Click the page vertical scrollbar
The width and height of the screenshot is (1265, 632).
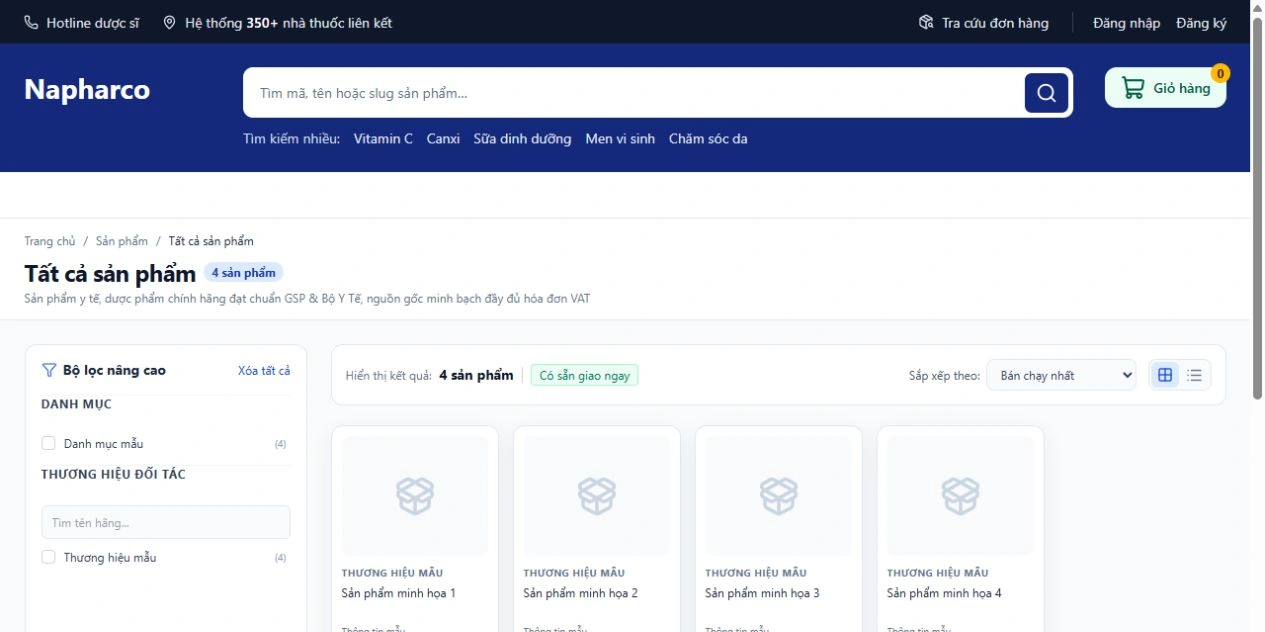pyautogui.click(x=1257, y=210)
